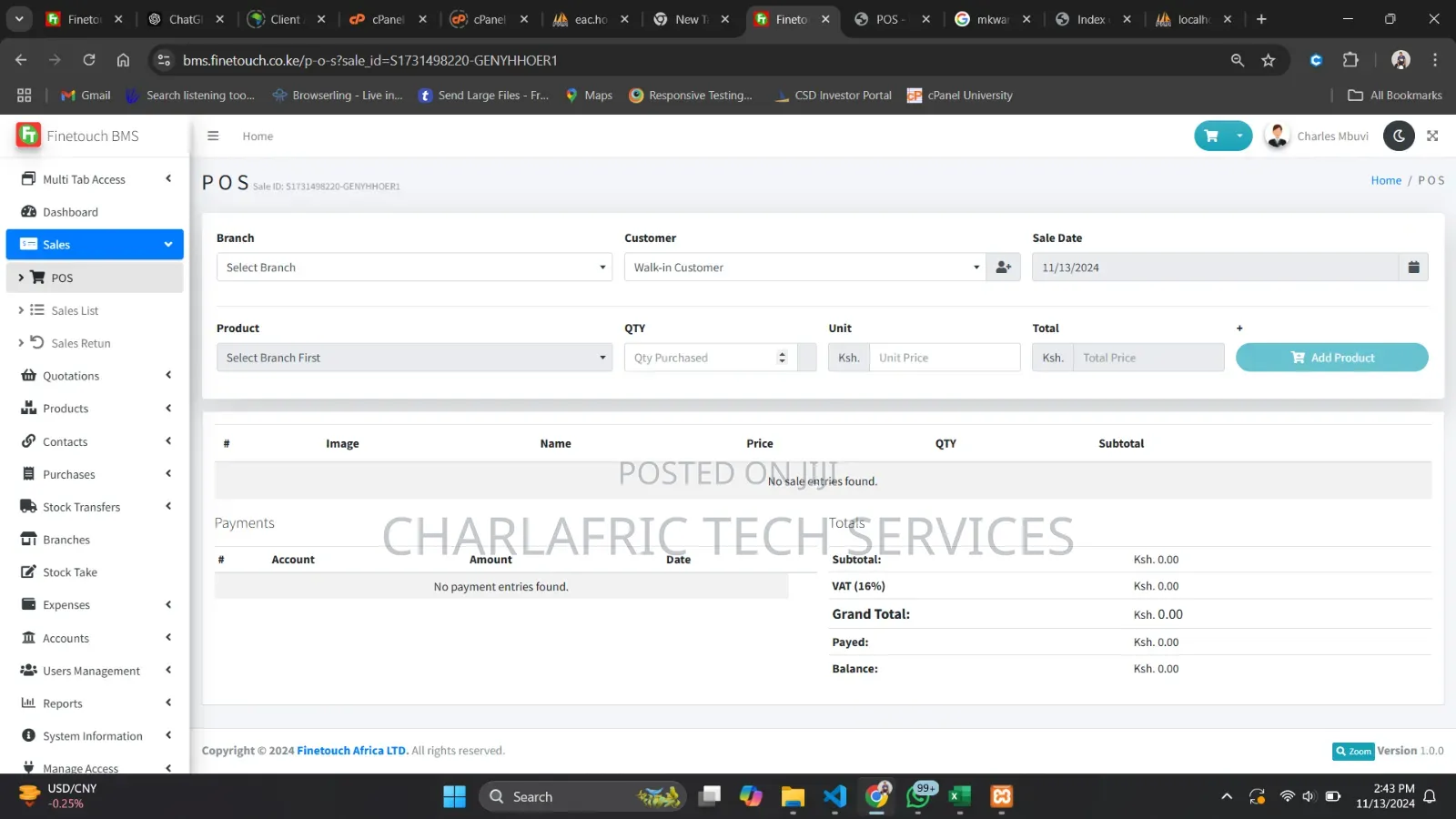This screenshot has height=819, width=1456.
Task: Click the Total Price field
Action: click(x=1148, y=358)
